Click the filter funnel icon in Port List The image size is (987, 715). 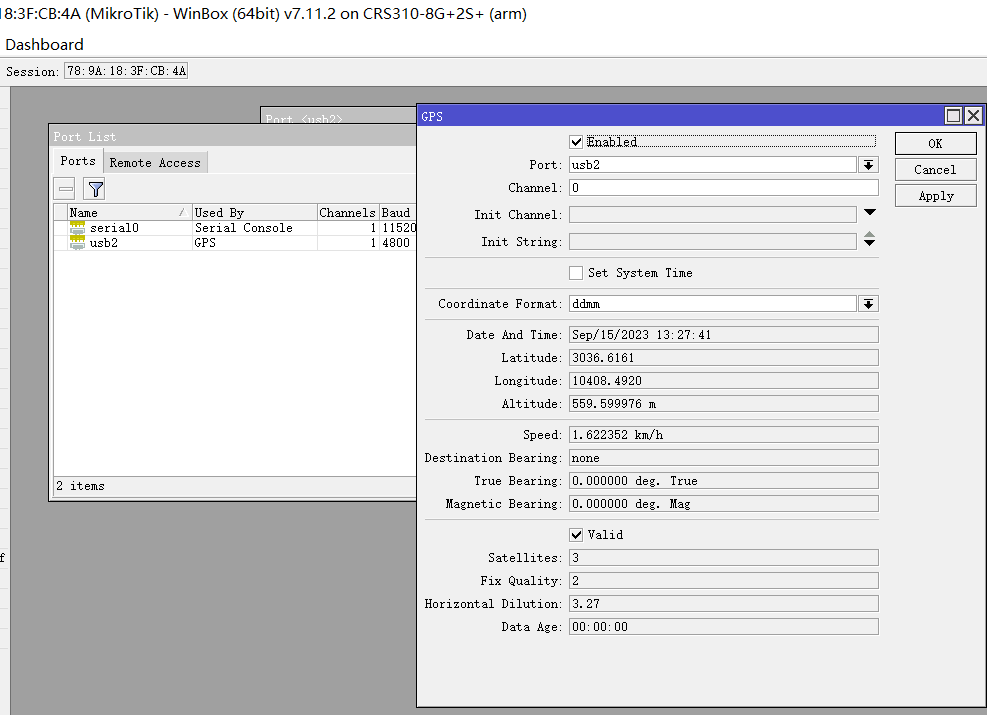95,188
